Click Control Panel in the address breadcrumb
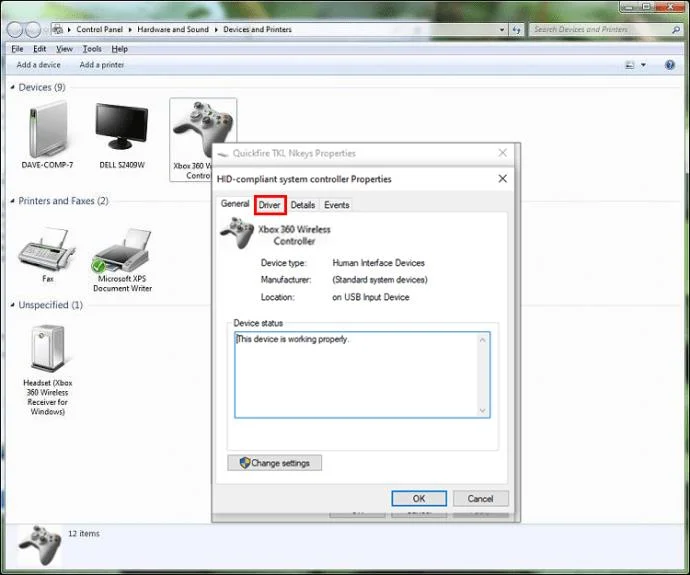 [99, 29]
